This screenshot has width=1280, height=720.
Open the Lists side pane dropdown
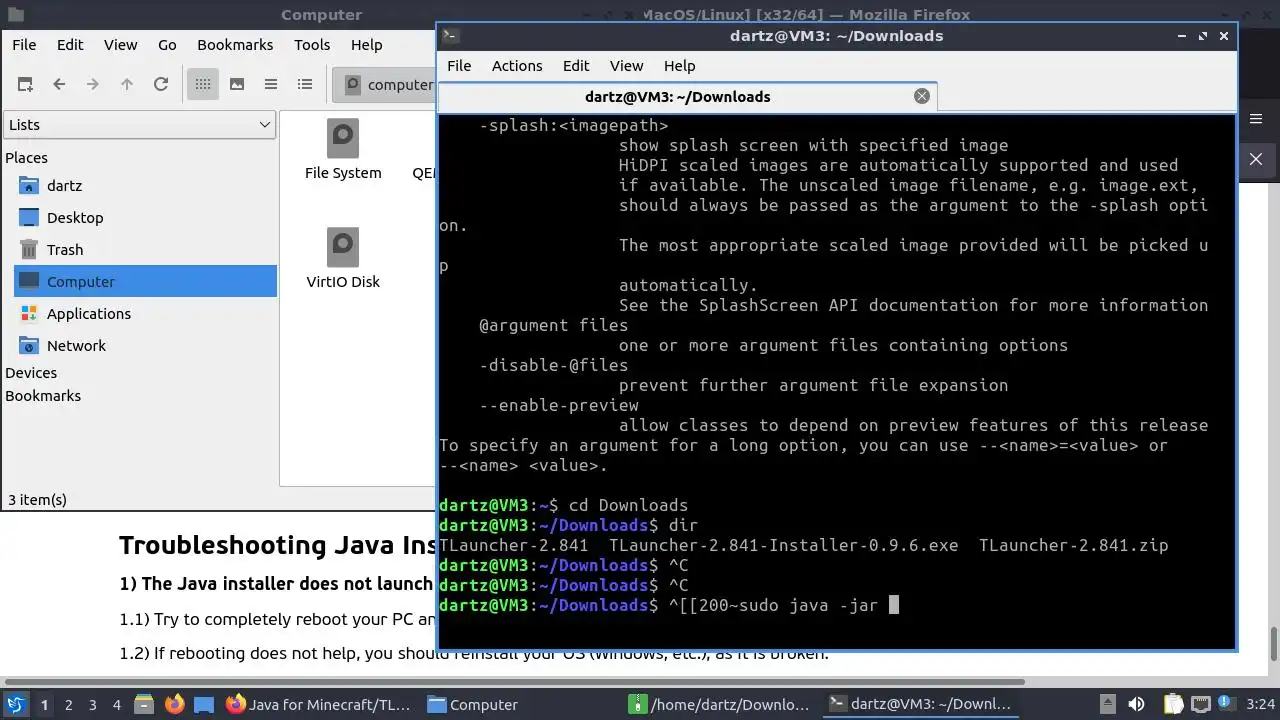coord(139,125)
